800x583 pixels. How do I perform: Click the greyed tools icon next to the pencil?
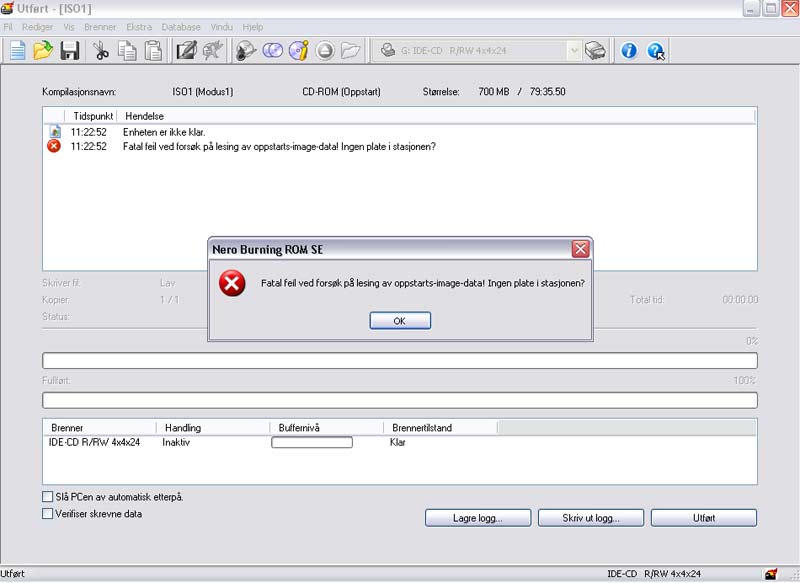(212, 50)
